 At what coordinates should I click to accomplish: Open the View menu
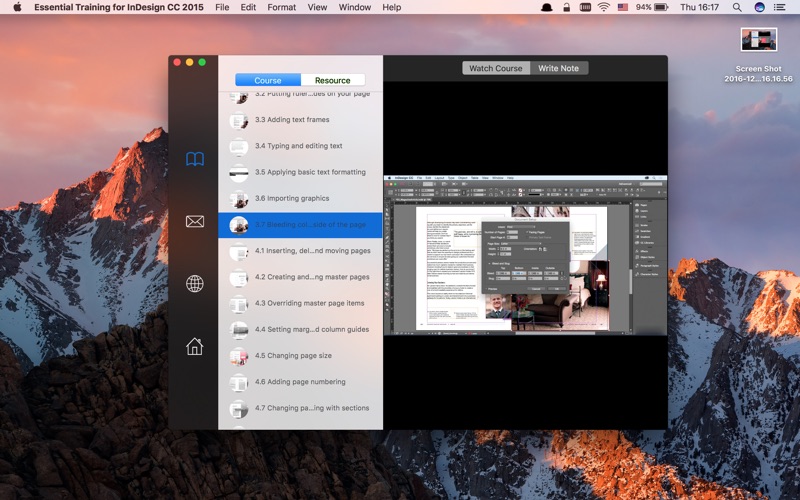[x=317, y=7]
